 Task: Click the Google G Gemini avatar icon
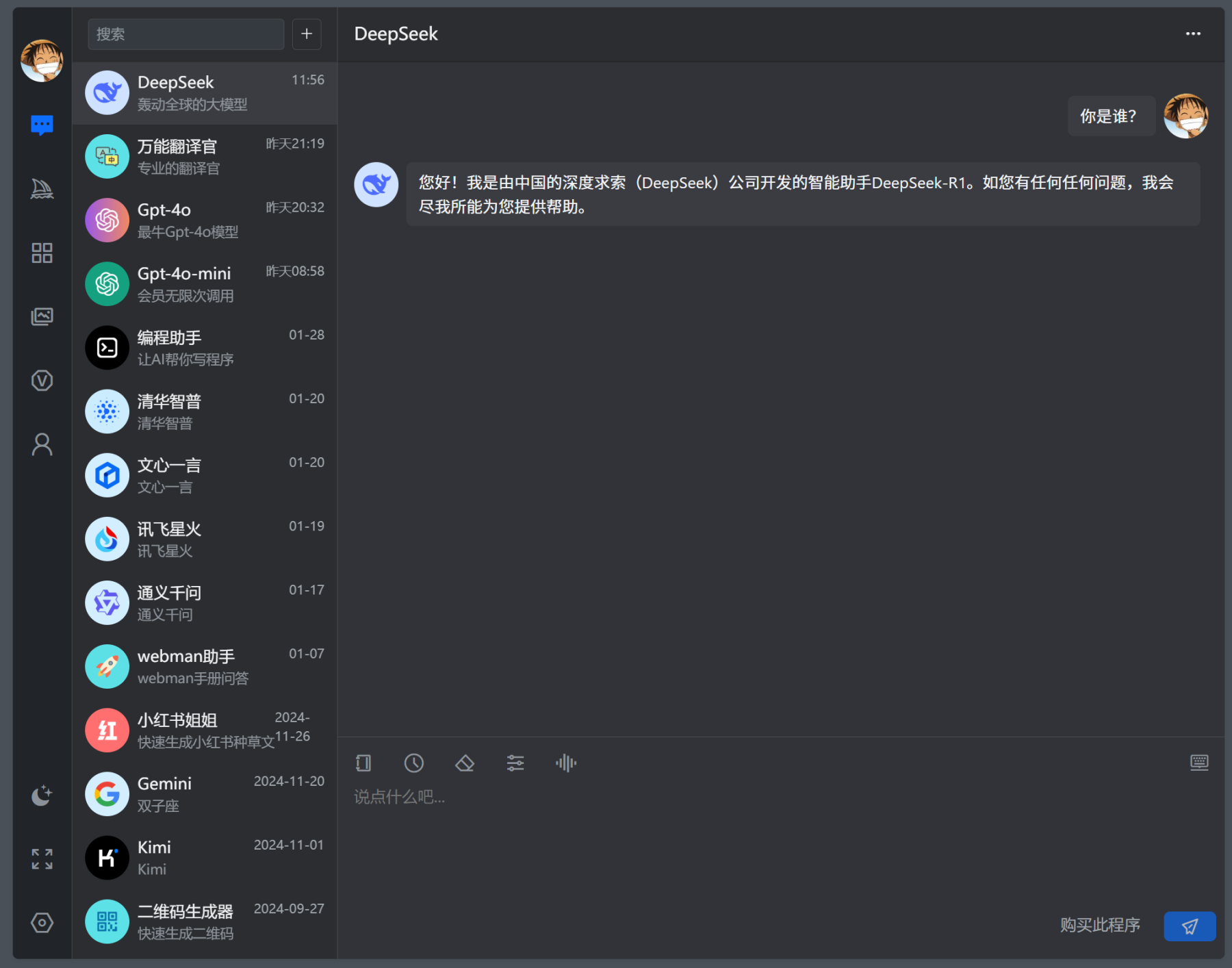[107, 793]
